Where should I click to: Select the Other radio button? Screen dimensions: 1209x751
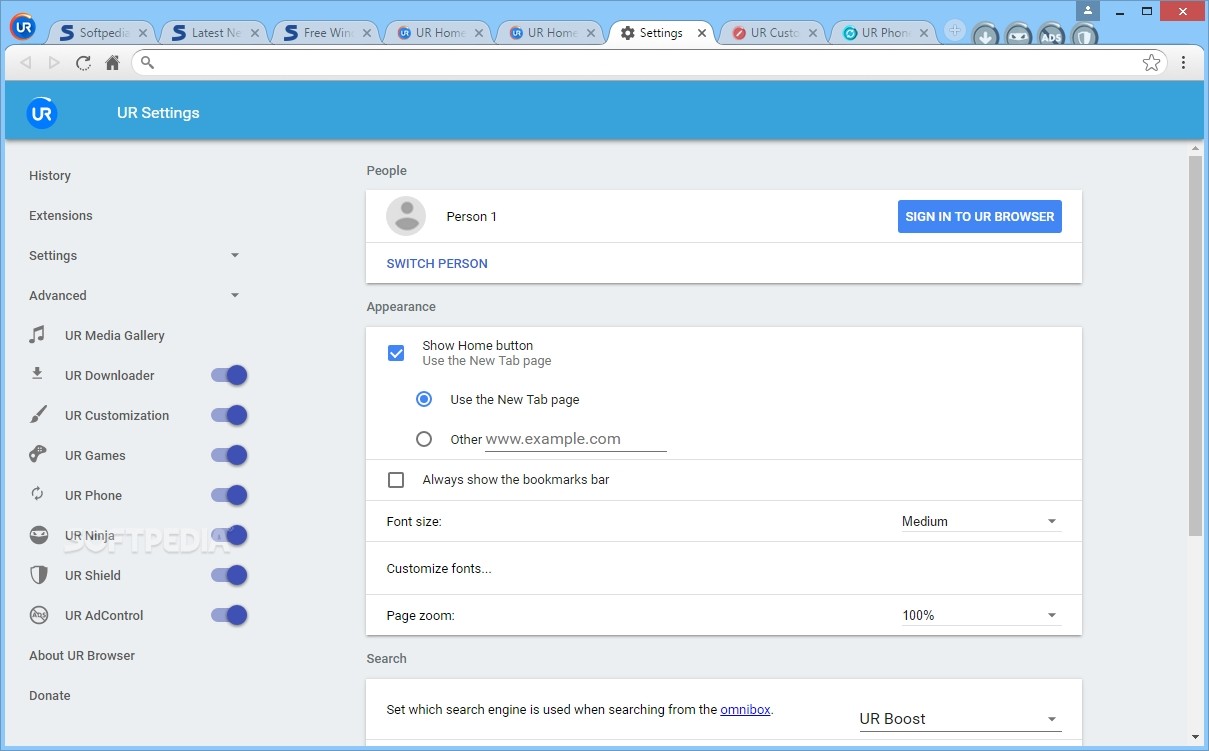click(424, 439)
